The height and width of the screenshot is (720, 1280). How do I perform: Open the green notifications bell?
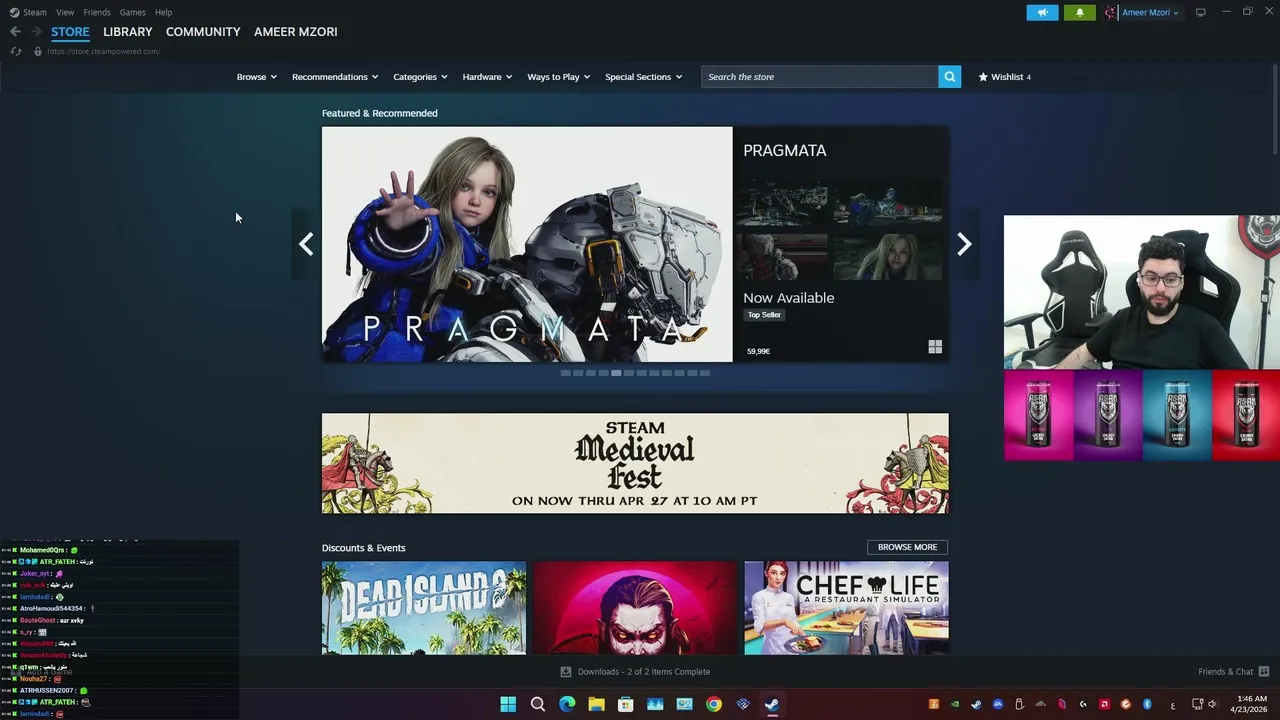[x=1079, y=12]
